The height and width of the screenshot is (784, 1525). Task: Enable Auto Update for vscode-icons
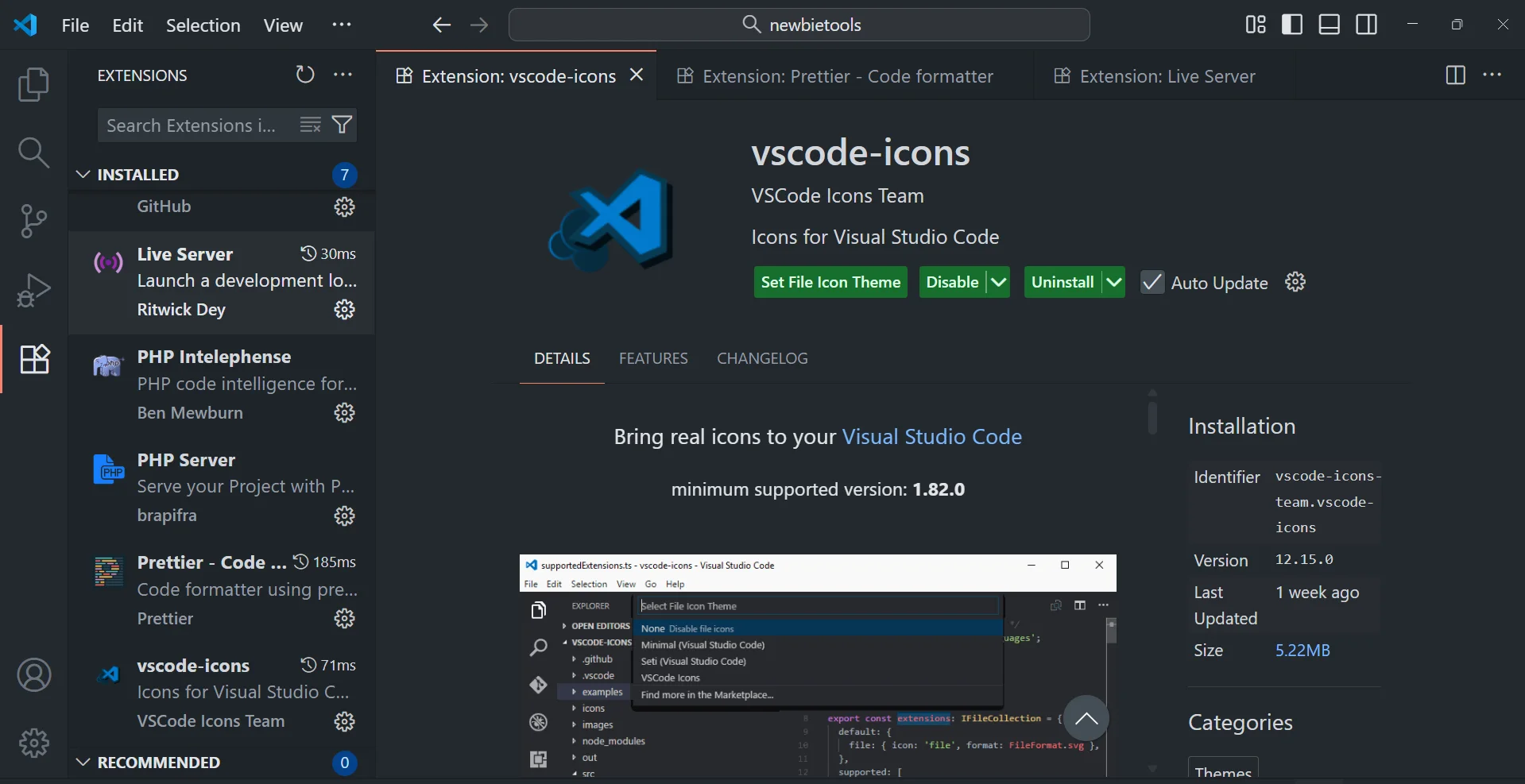point(1152,282)
